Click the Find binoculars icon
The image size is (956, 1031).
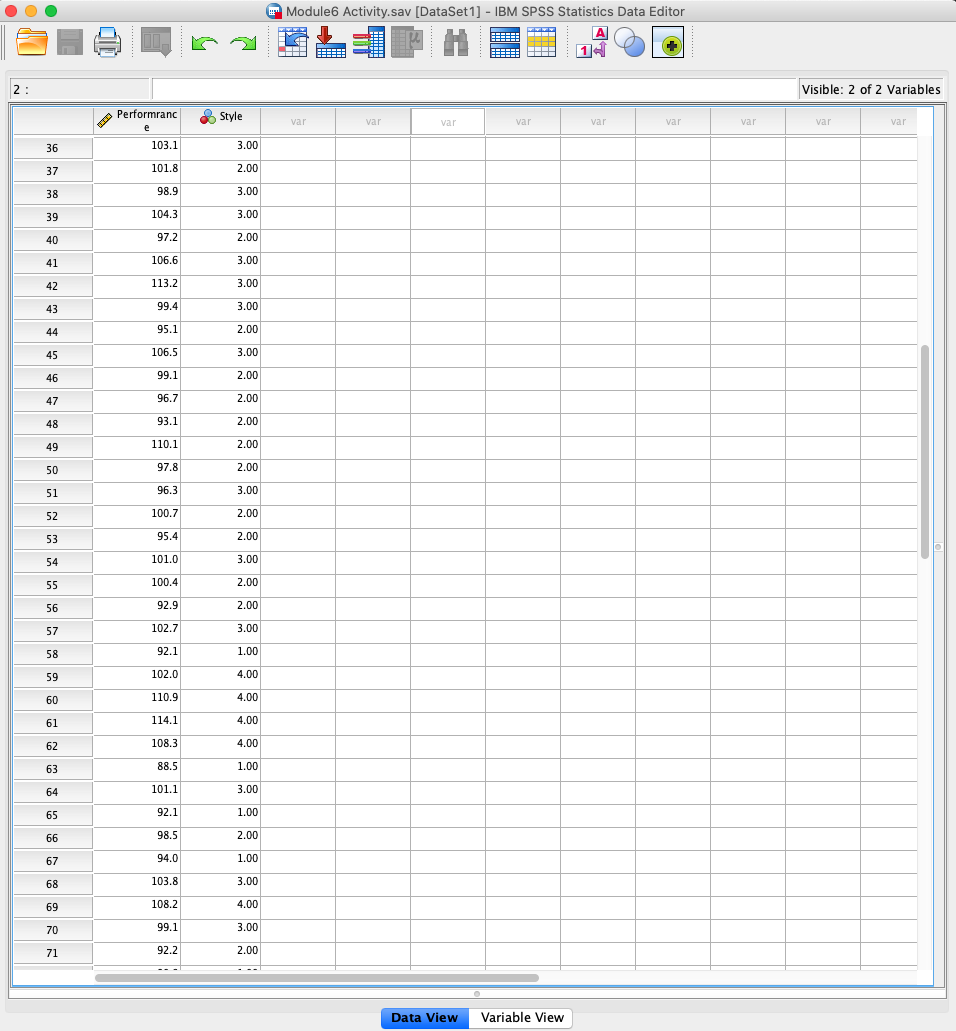[455, 42]
